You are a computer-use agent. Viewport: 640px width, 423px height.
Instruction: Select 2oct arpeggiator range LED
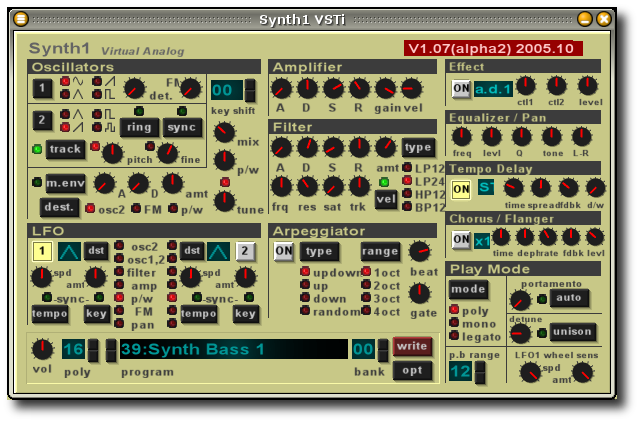366,284
